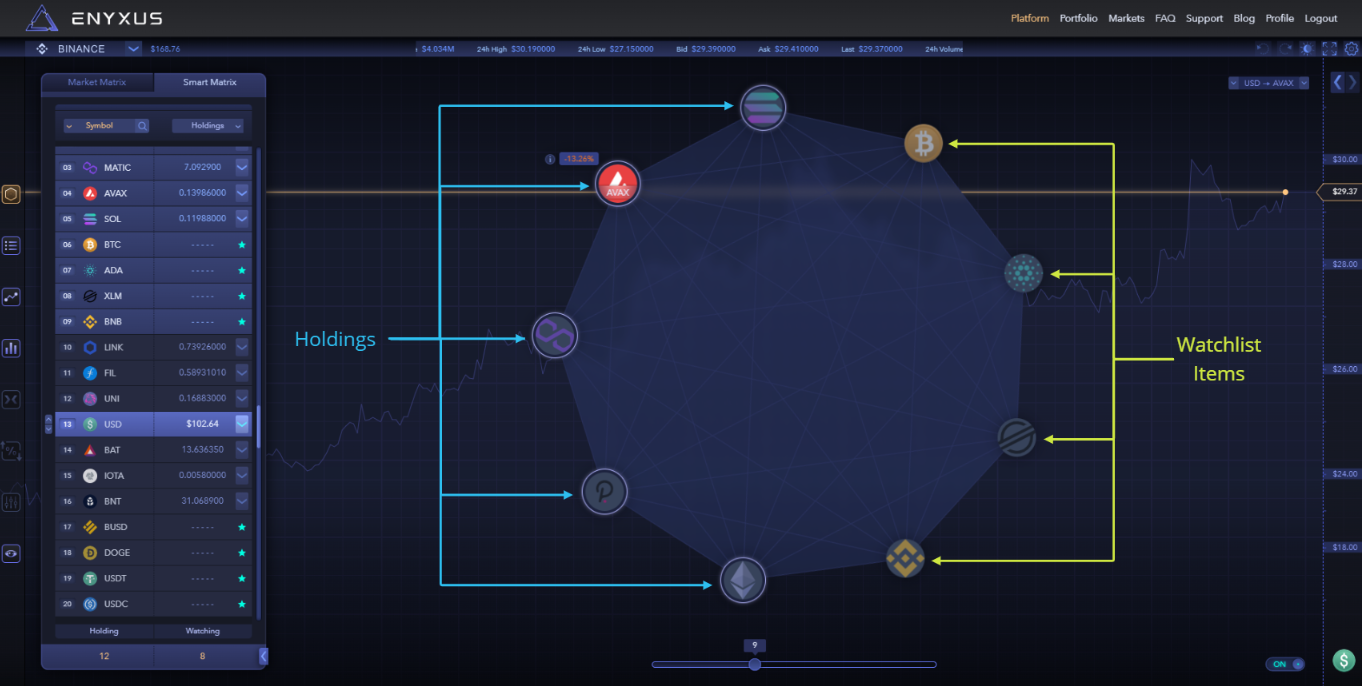Screen dimensions: 1362x686
Task: Expand the BNT row dropdown
Action: [242, 501]
